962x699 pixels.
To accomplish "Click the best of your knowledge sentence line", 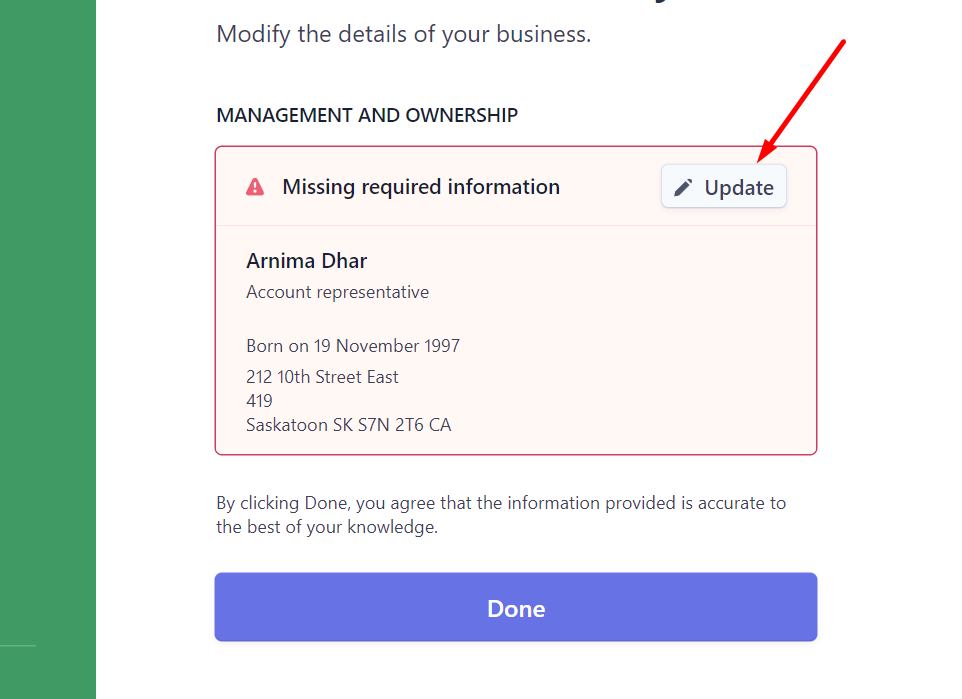I will point(327,527).
